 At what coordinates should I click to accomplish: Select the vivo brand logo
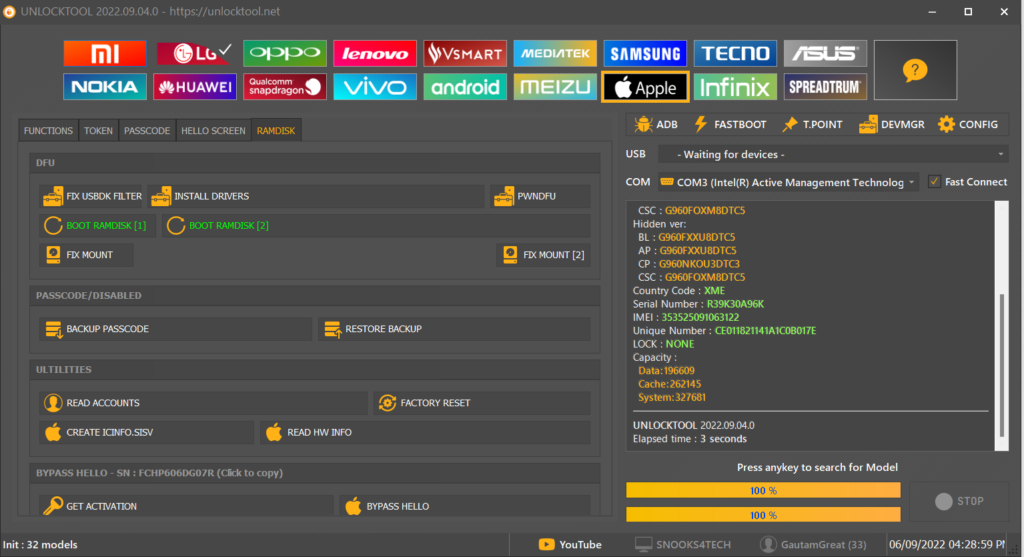pyautogui.click(x=375, y=87)
